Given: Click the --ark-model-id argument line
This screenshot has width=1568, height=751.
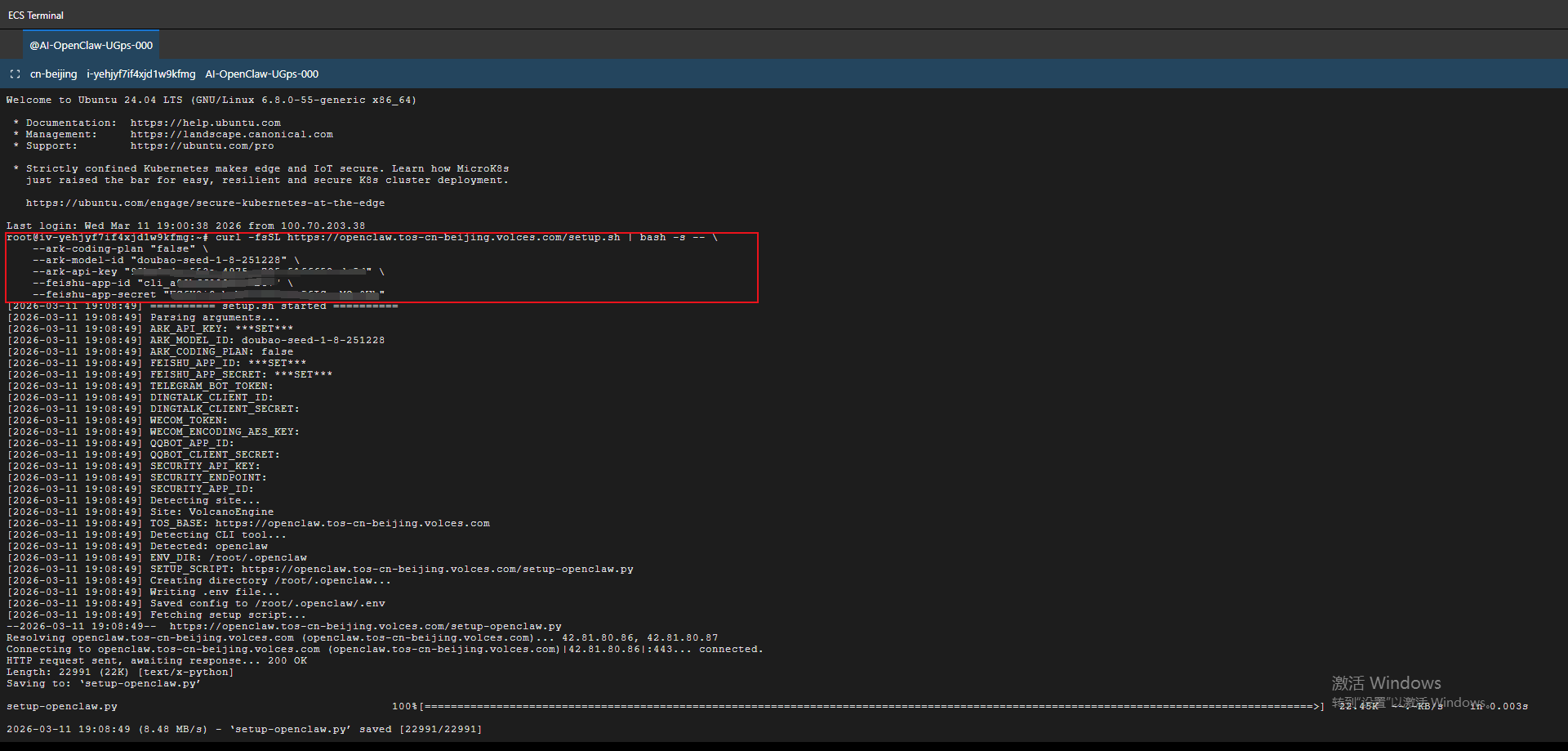Looking at the screenshot, I should click(x=167, y=261).
